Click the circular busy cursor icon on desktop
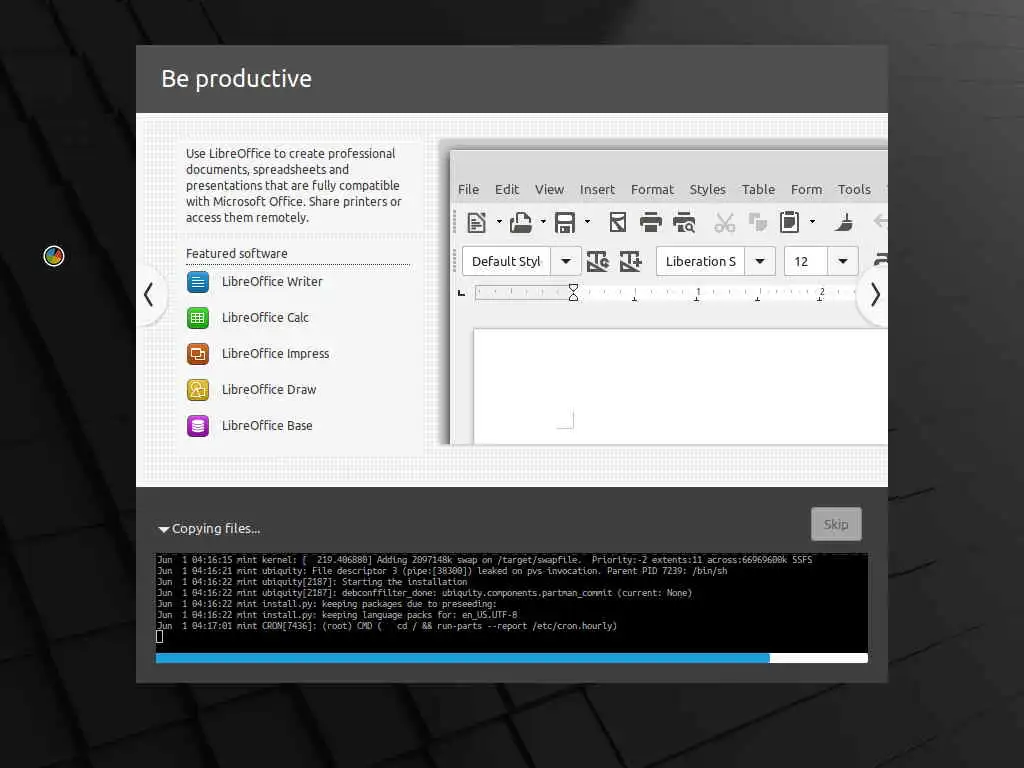The width and height of the screenshot is (1024, 768). pos(54,256)
